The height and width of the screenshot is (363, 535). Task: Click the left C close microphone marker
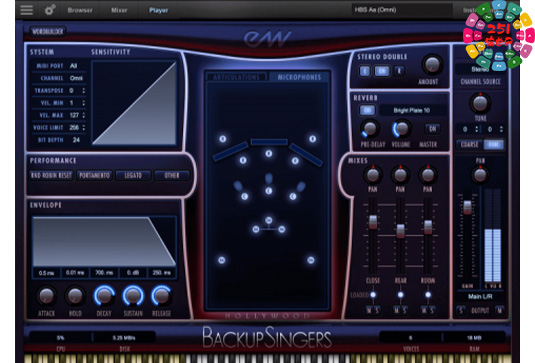[245, 196]
